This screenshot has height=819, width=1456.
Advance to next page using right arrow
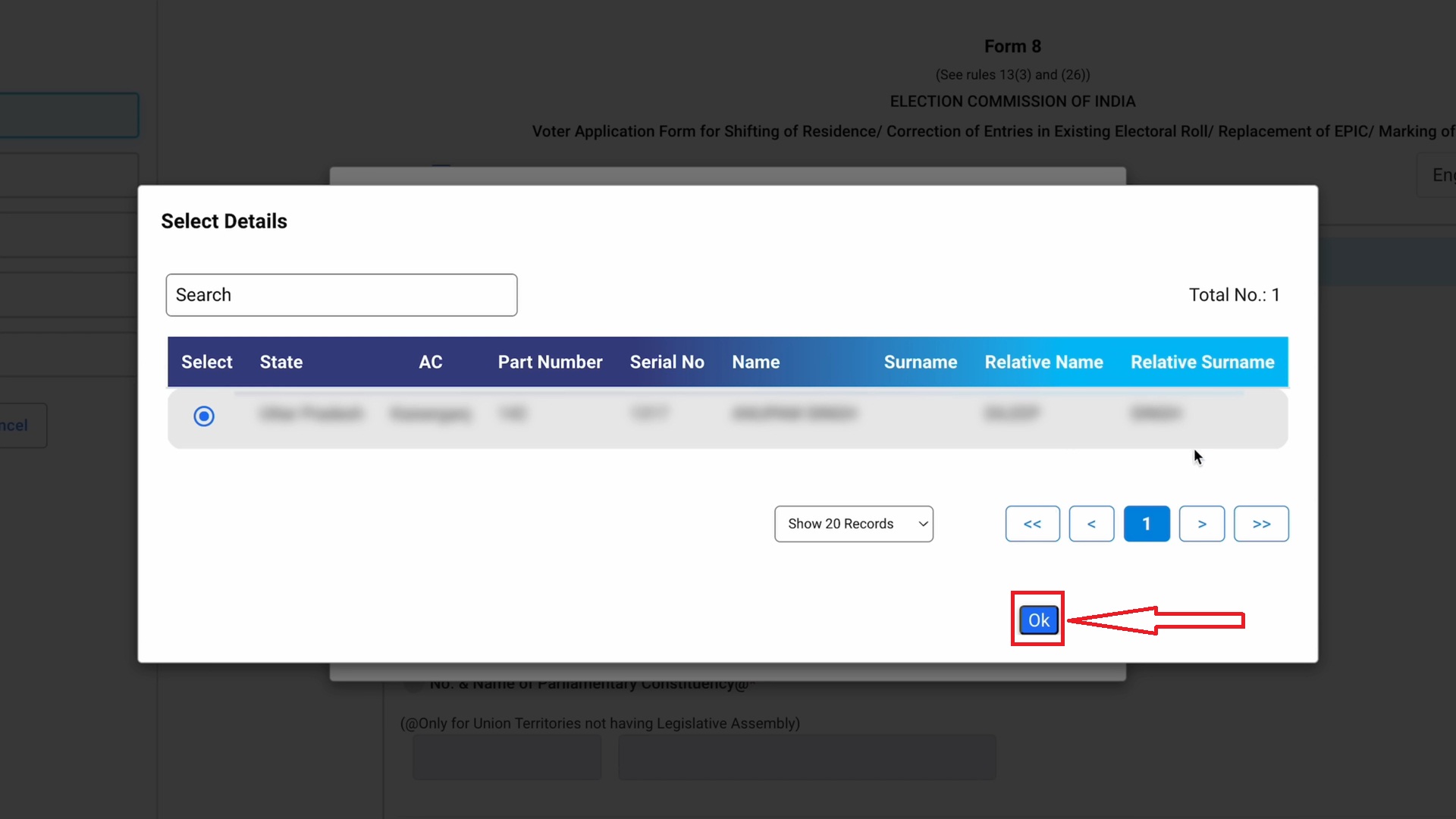click(x=1202, y=523)
